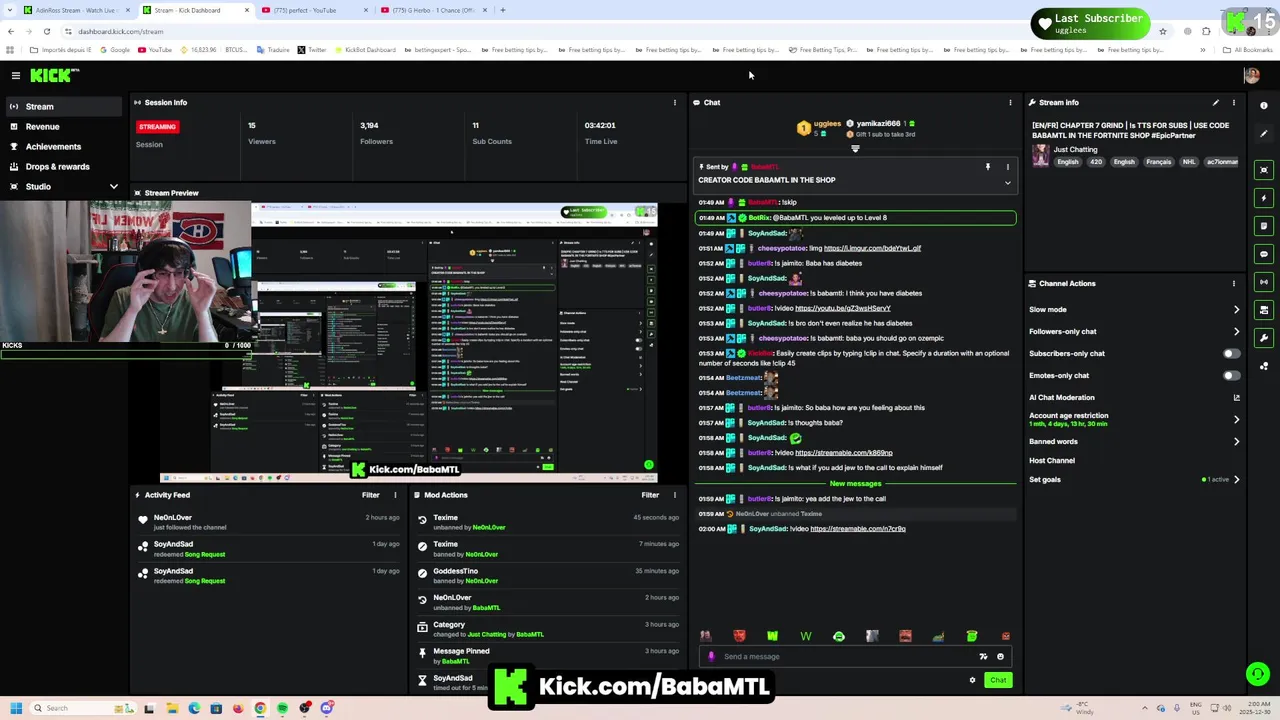The height and width of the screenshot is (720, 1280).
Task: Open Session Info panel options menu
Action: pyautogui.click(x=674, y=102)
